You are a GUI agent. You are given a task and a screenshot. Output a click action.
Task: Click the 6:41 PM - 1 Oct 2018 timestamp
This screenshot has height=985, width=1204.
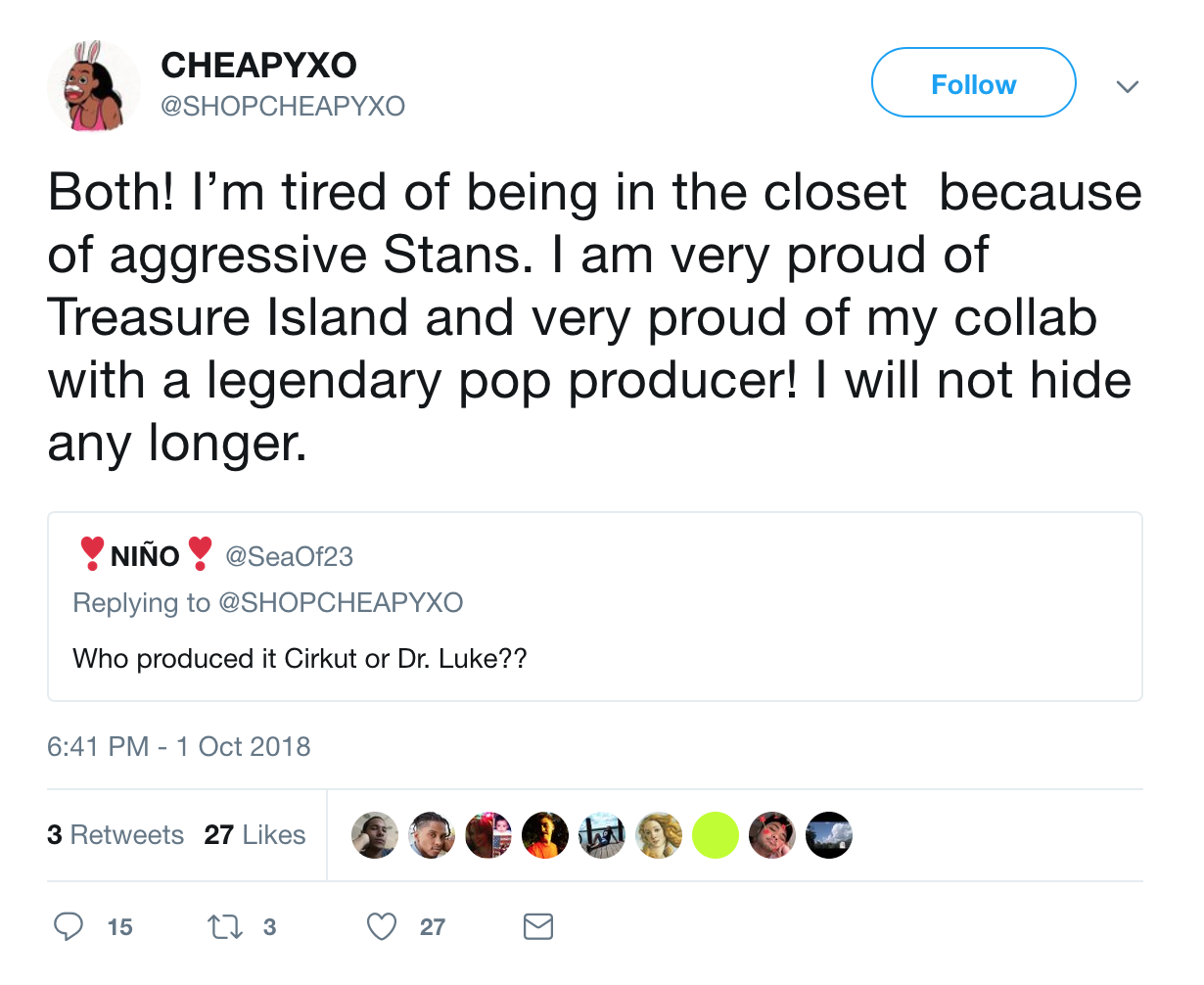click(178, 746)
